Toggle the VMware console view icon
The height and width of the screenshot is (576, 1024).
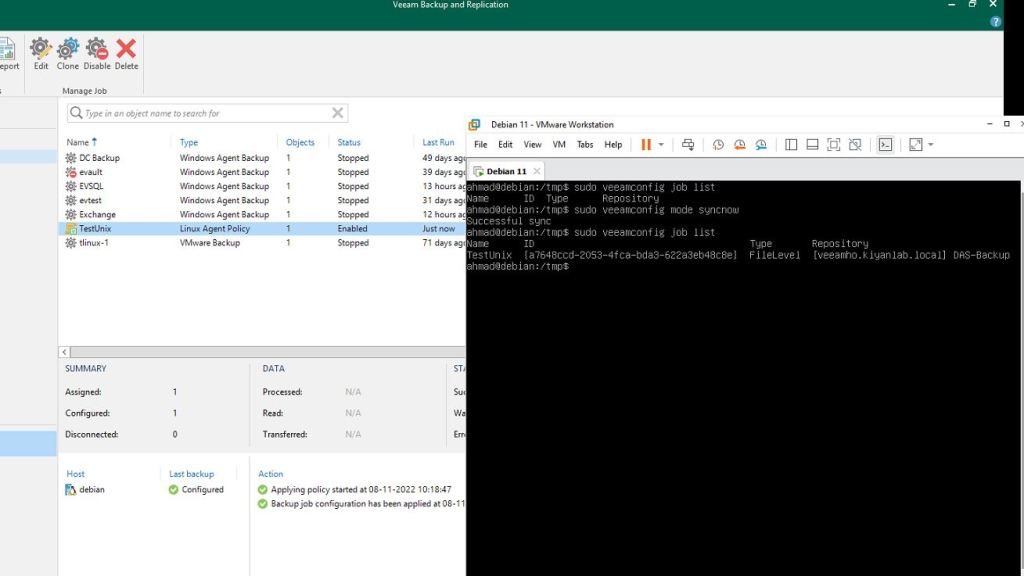[885, 145]
